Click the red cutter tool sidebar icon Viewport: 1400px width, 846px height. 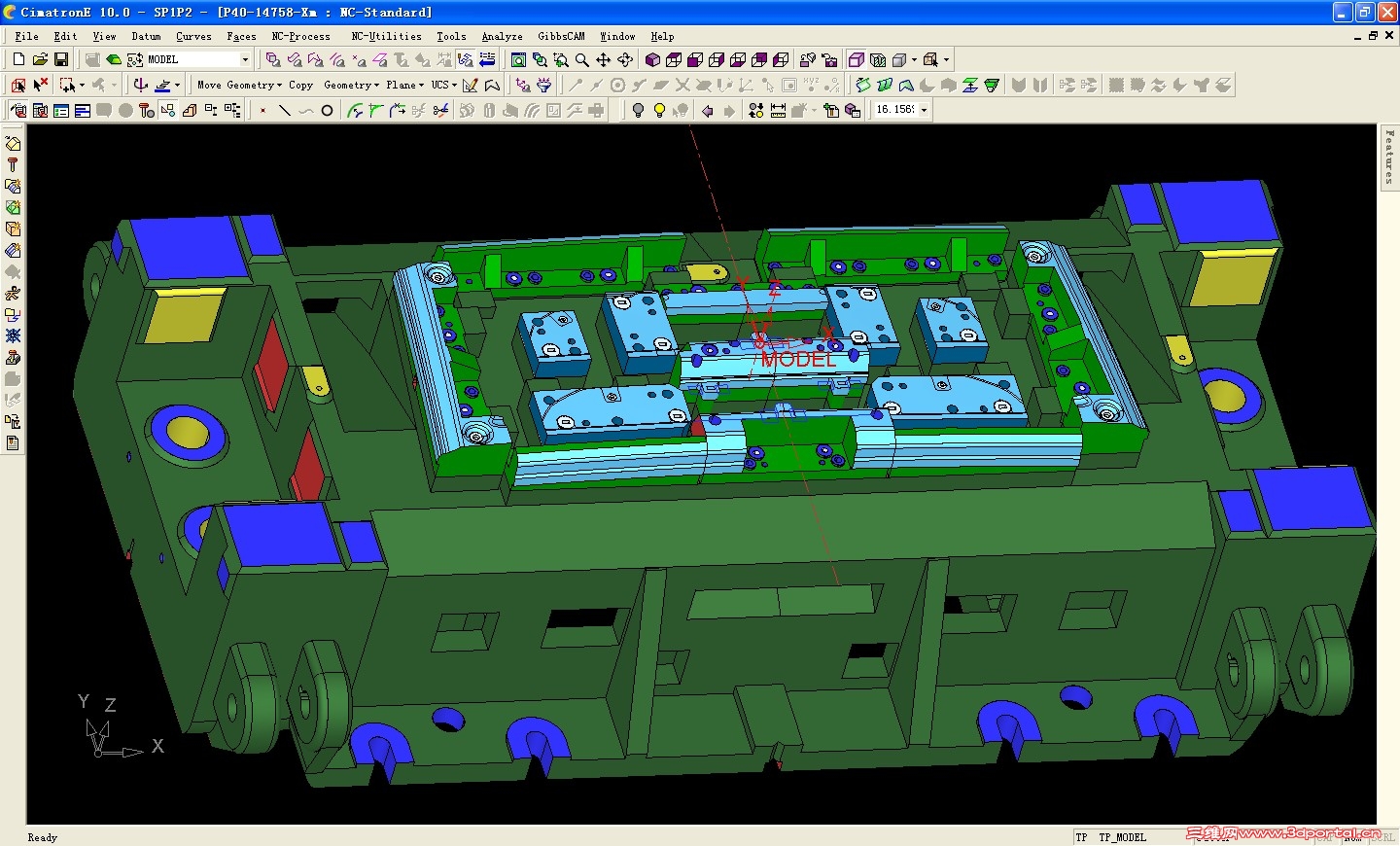tap(13, 165)
